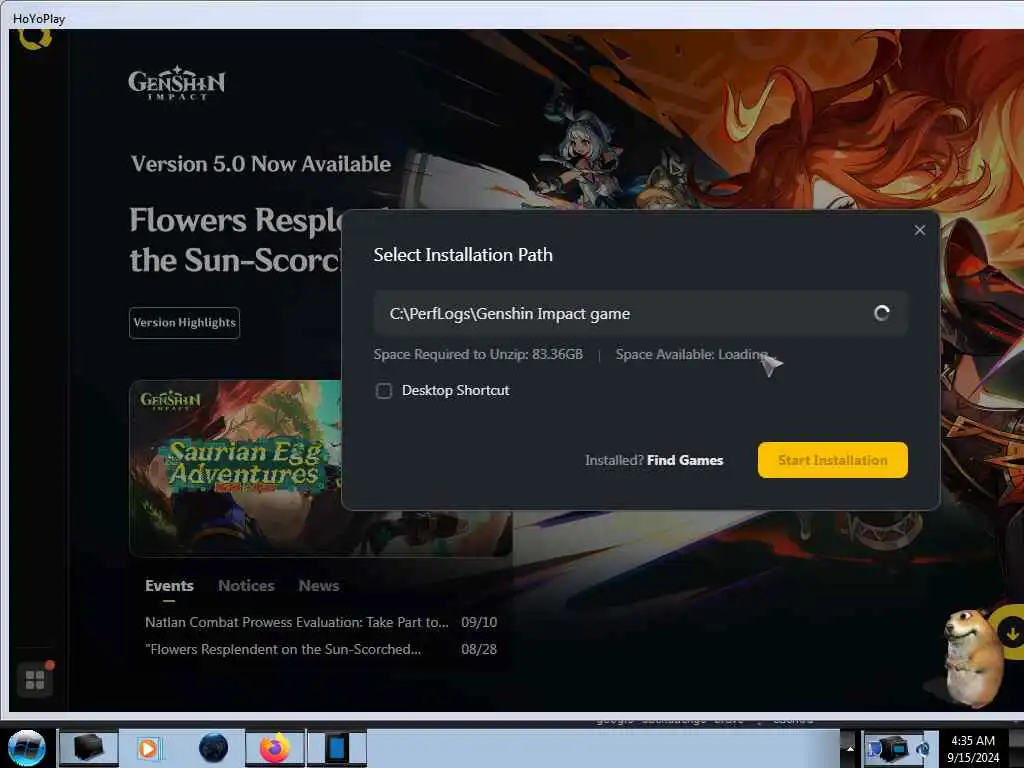This screenshot has width=1024, height=768.
Task: Click the Find Games link
Action: point(685,460)
